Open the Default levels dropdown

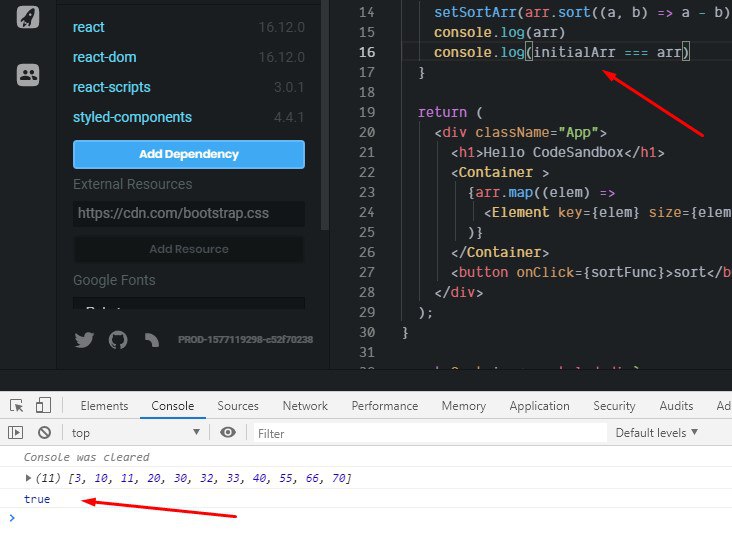point(657,433)
